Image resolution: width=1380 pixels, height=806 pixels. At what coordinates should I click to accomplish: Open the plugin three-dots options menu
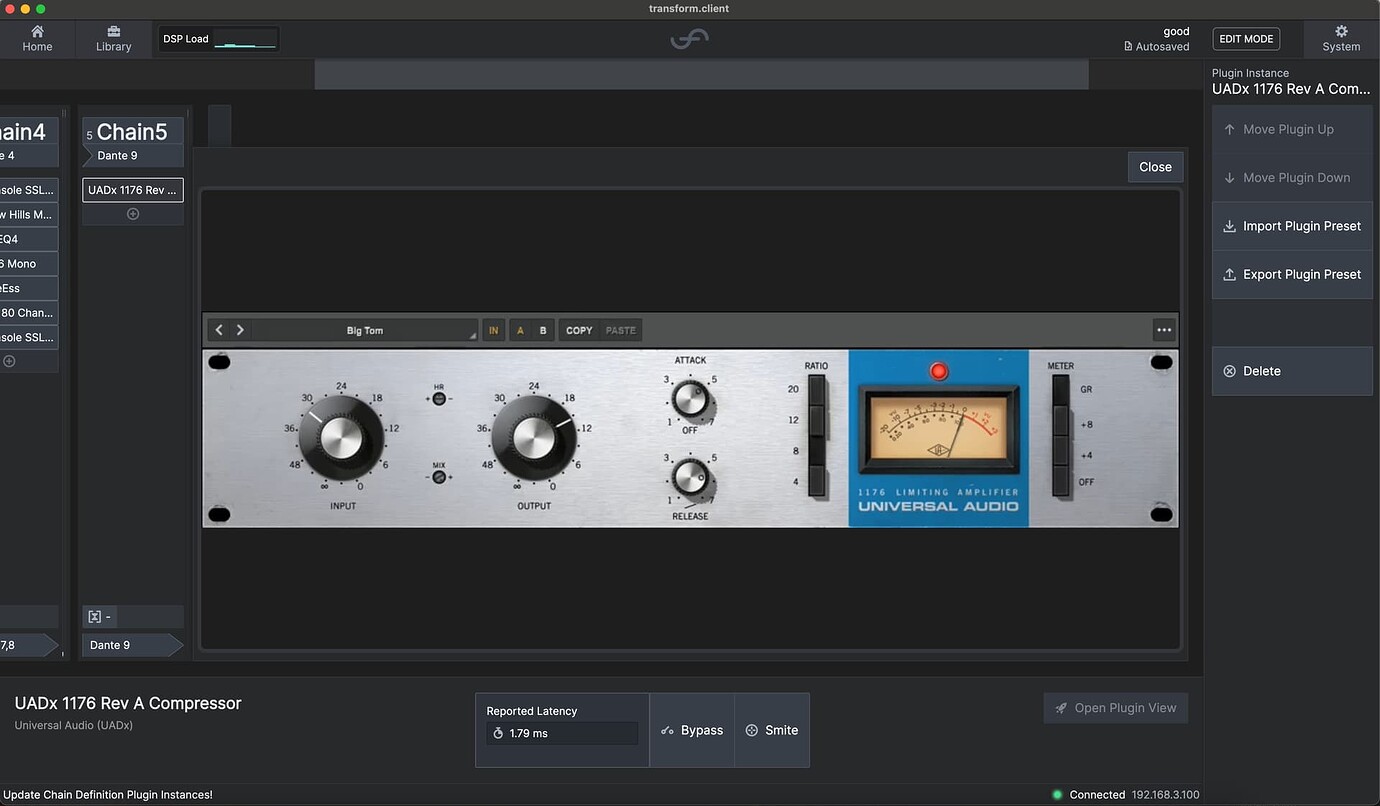(1163, 330)
